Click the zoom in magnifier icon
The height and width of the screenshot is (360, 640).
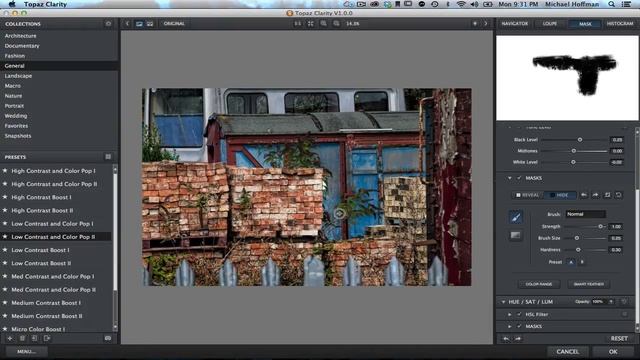[324, 24]
